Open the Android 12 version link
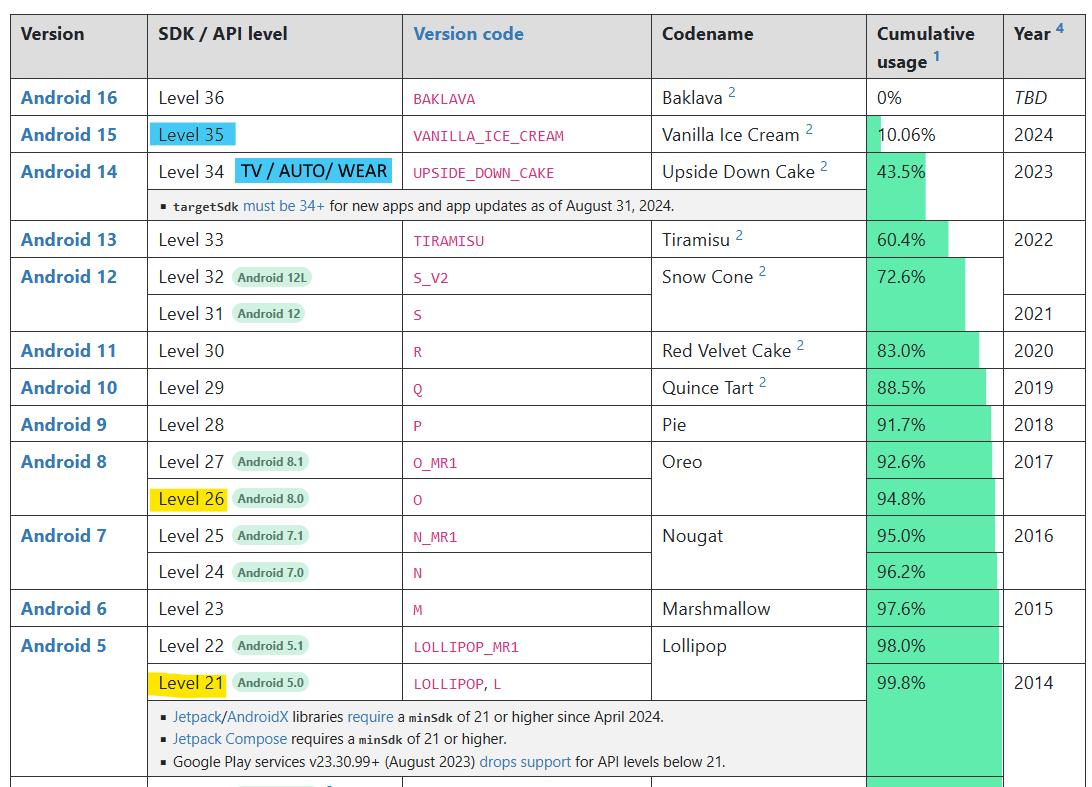 [x=69, y=276]
